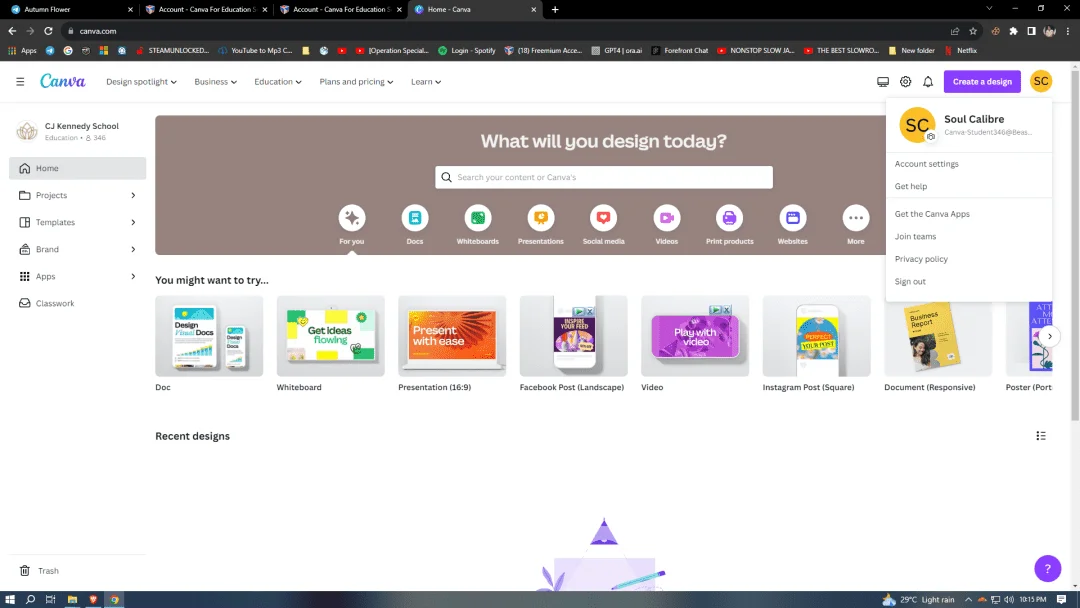Image resolution: width=1080 pixels, height=608 pixels.
Task: Select the Videos category icon
Action: pos(667,218)
